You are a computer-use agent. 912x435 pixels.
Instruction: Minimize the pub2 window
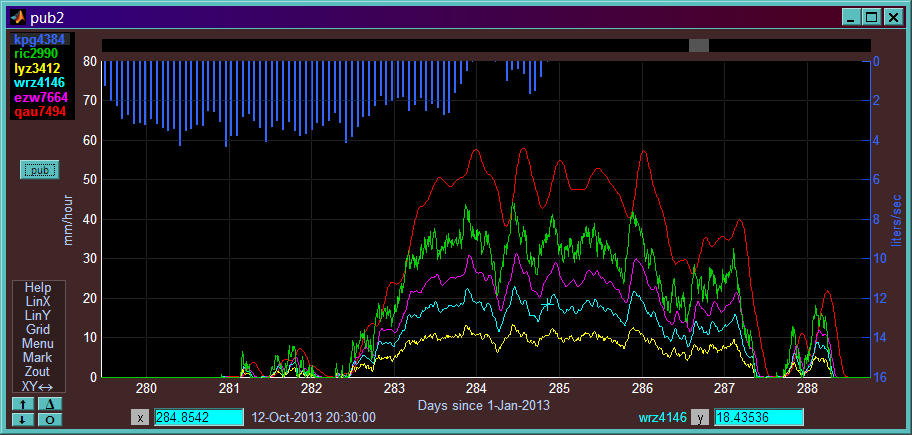coord(850,18)
